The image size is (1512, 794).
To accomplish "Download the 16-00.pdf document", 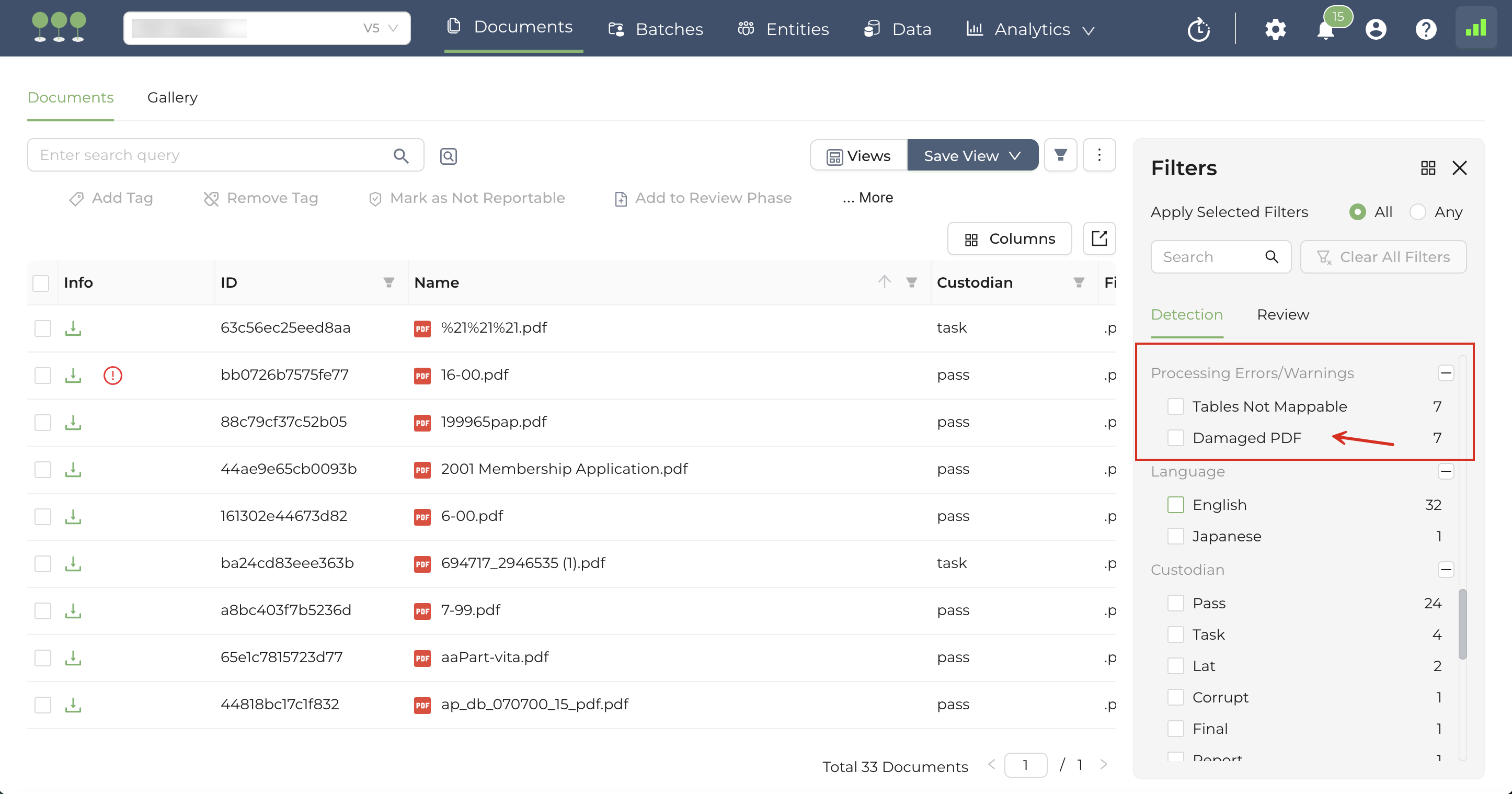I will [73, 375].
